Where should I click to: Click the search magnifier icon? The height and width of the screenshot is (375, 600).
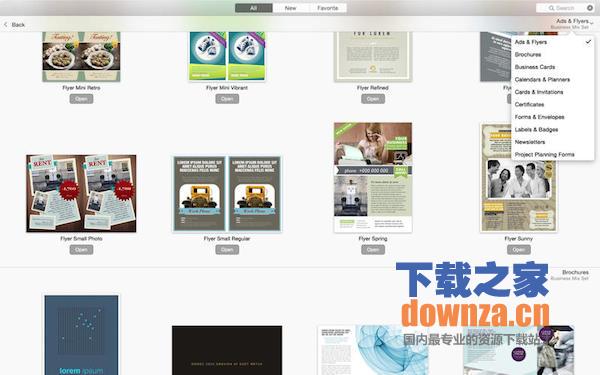551,8
